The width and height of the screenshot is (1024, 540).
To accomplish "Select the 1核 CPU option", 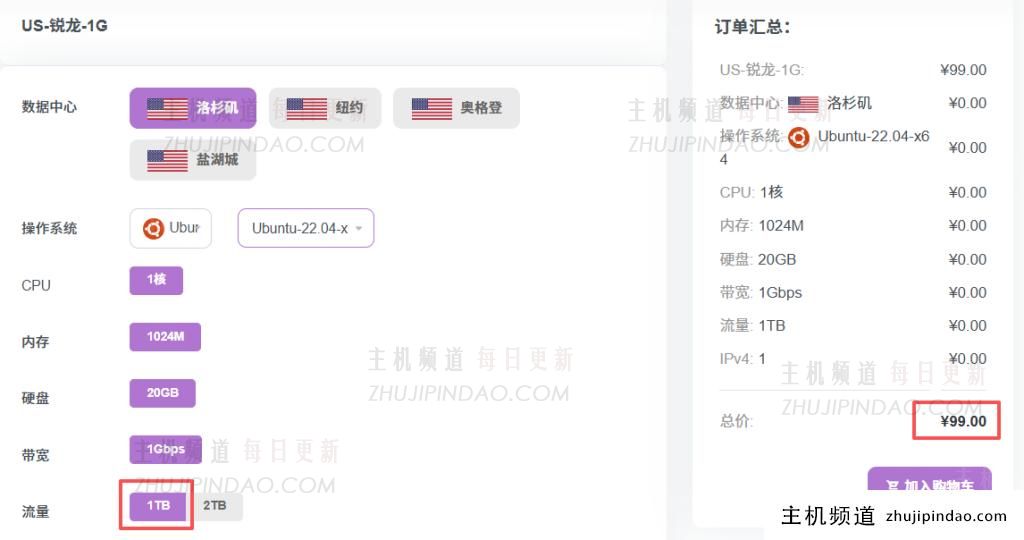I will [156, 280].
